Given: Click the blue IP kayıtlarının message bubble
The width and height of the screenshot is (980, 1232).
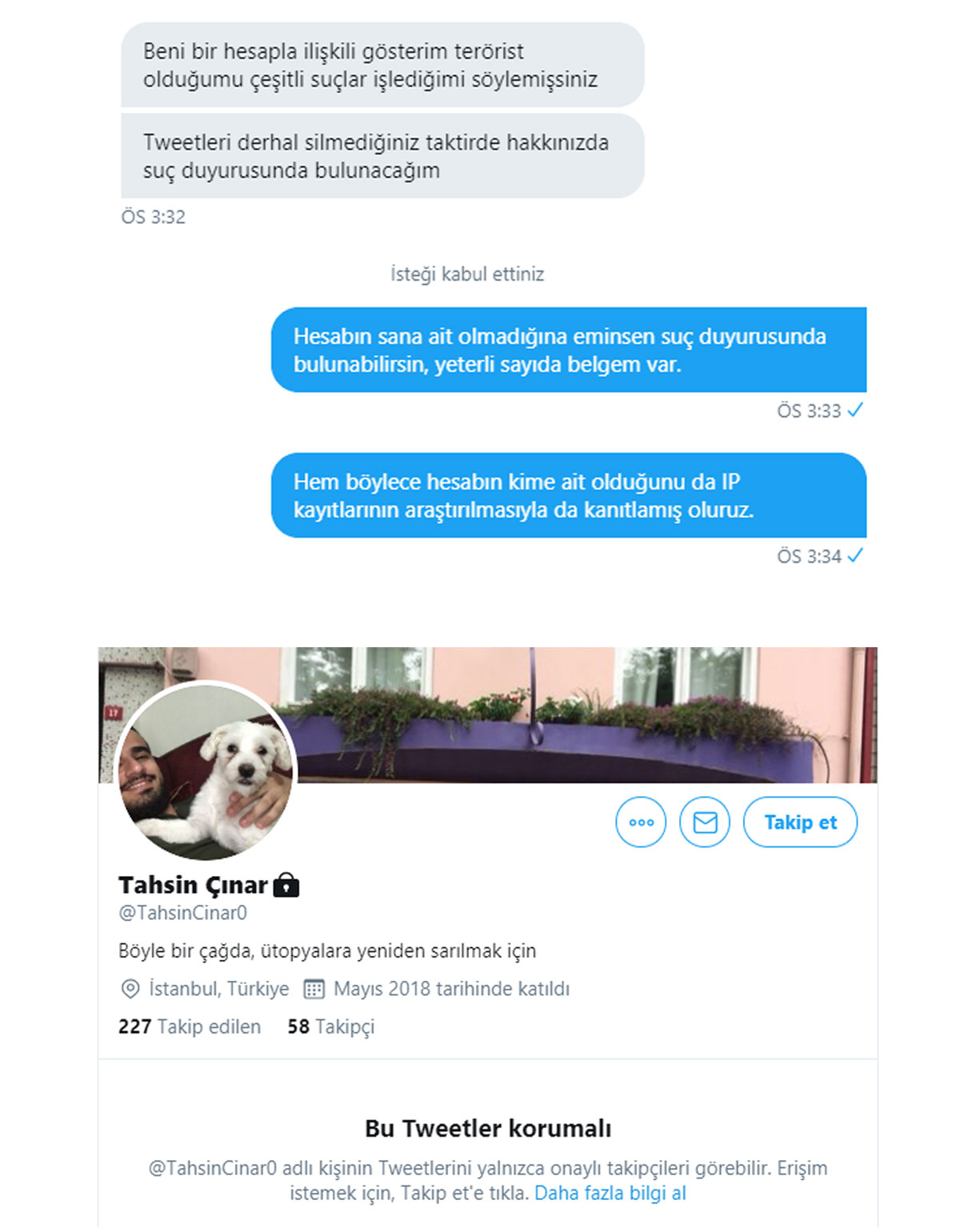Looking at the screenshot, I should 569,495.
